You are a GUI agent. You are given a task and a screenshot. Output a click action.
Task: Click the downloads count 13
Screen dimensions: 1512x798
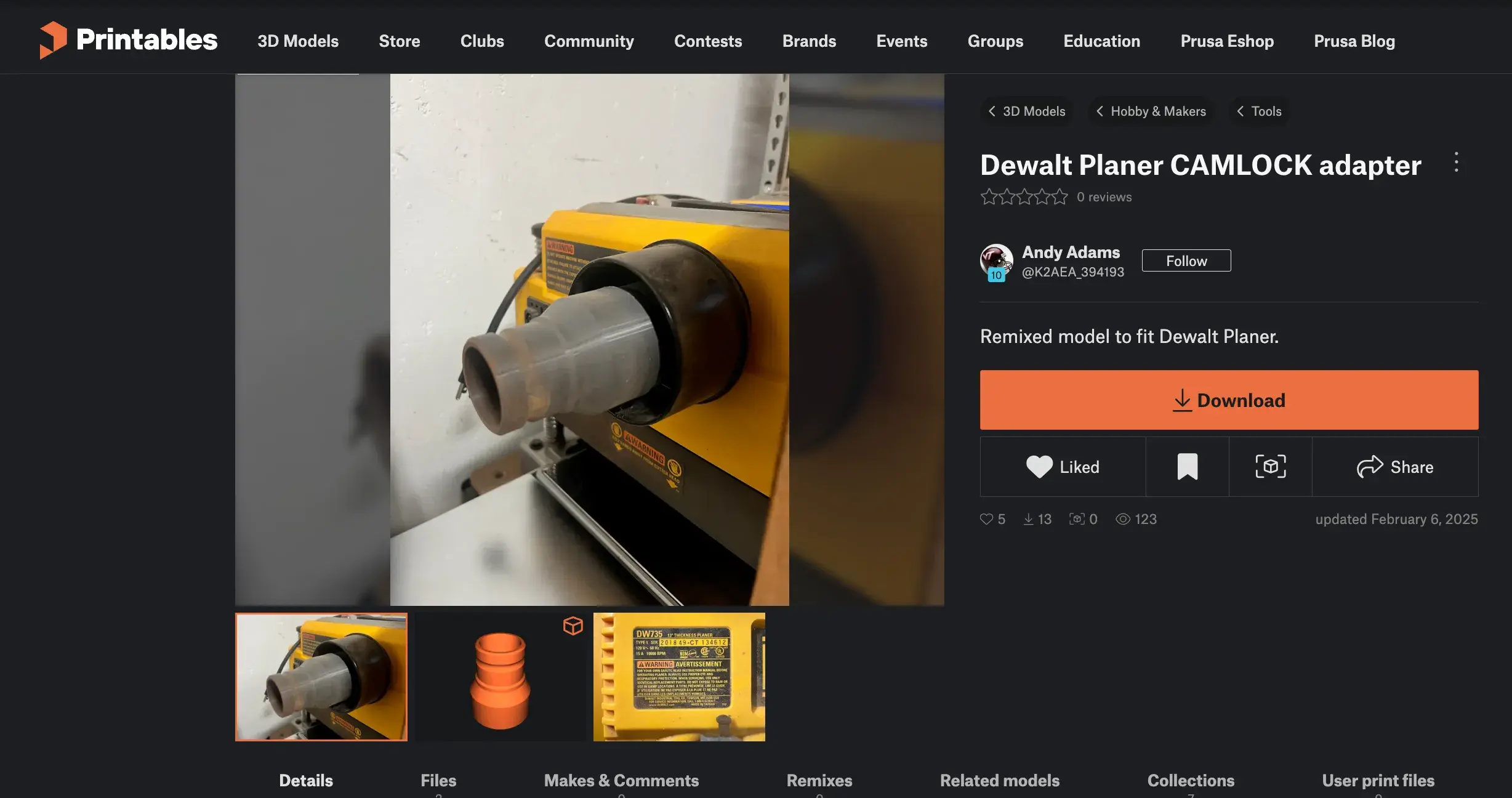pyautogui.click(x=1037, y=519)
